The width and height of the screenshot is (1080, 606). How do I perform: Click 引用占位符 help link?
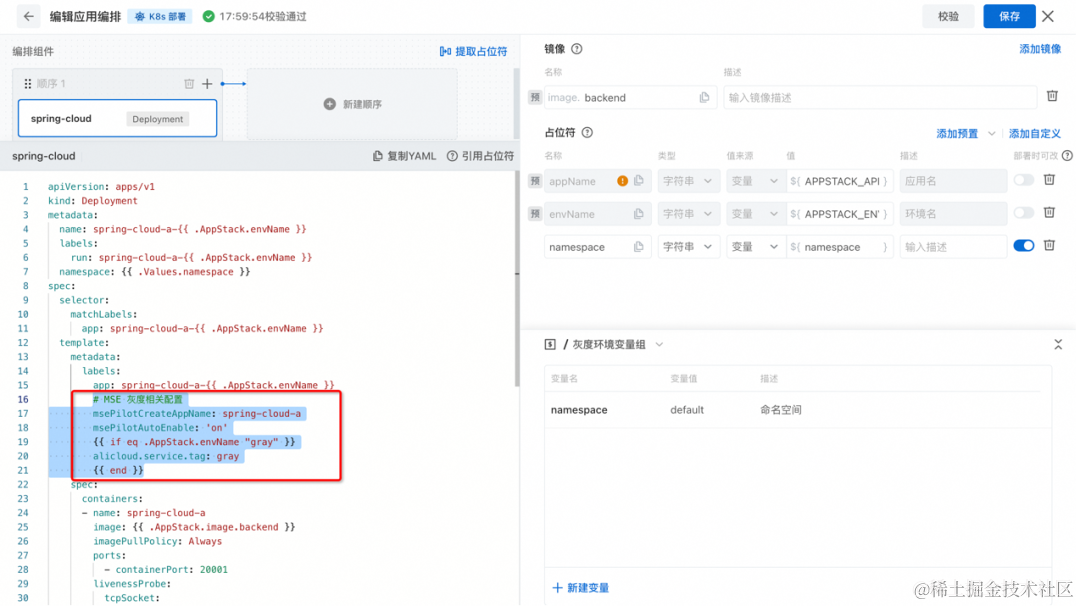(x=481, y=157)
